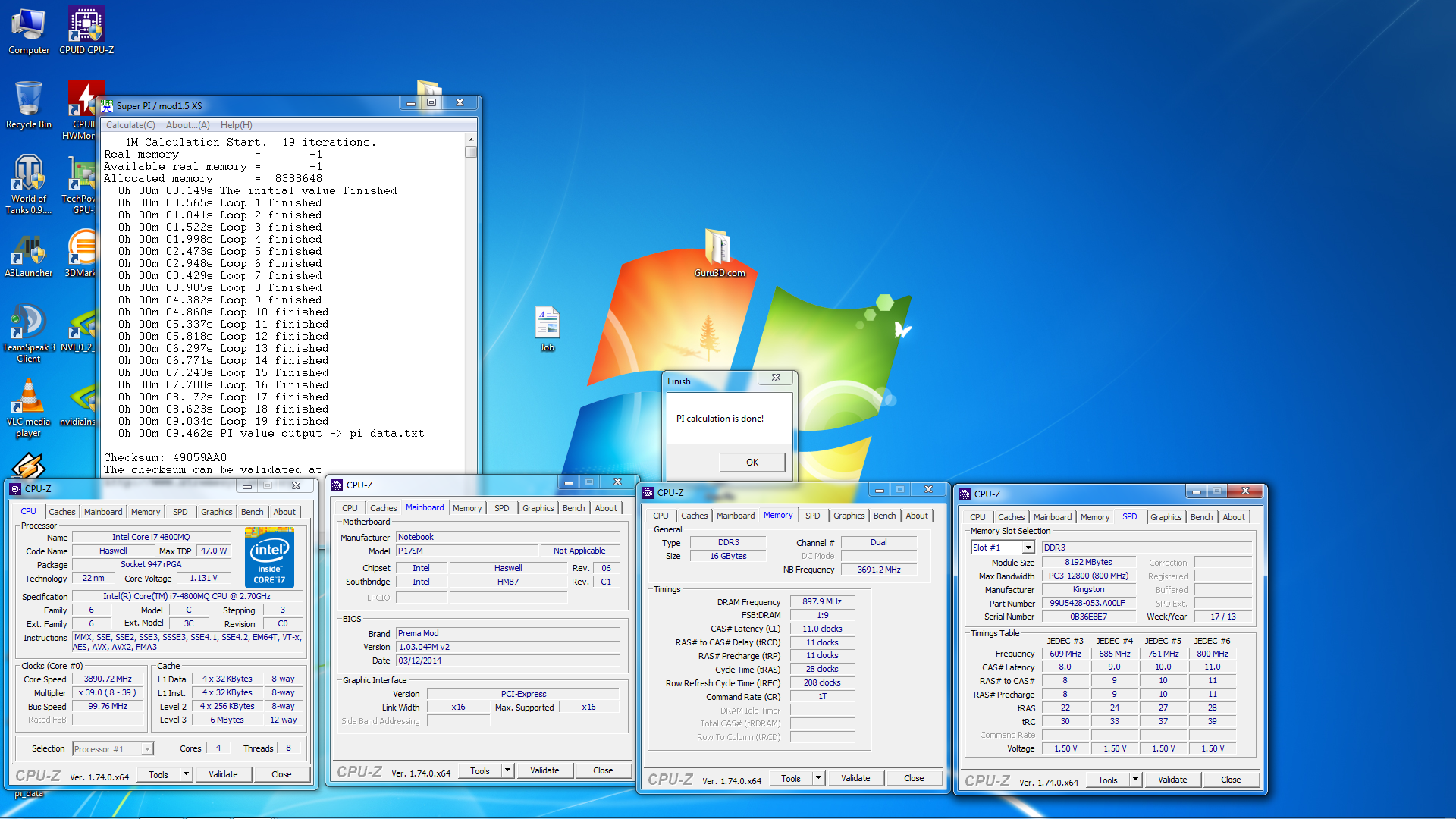Open the Computer desktop icon
This screenshot has height=819, width=1456.
coord(29,30)
